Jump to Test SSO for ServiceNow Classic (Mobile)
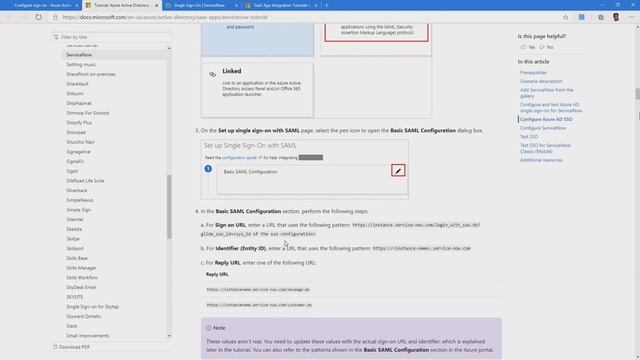Viewport: 640px width, 360px height. [545, 148]
